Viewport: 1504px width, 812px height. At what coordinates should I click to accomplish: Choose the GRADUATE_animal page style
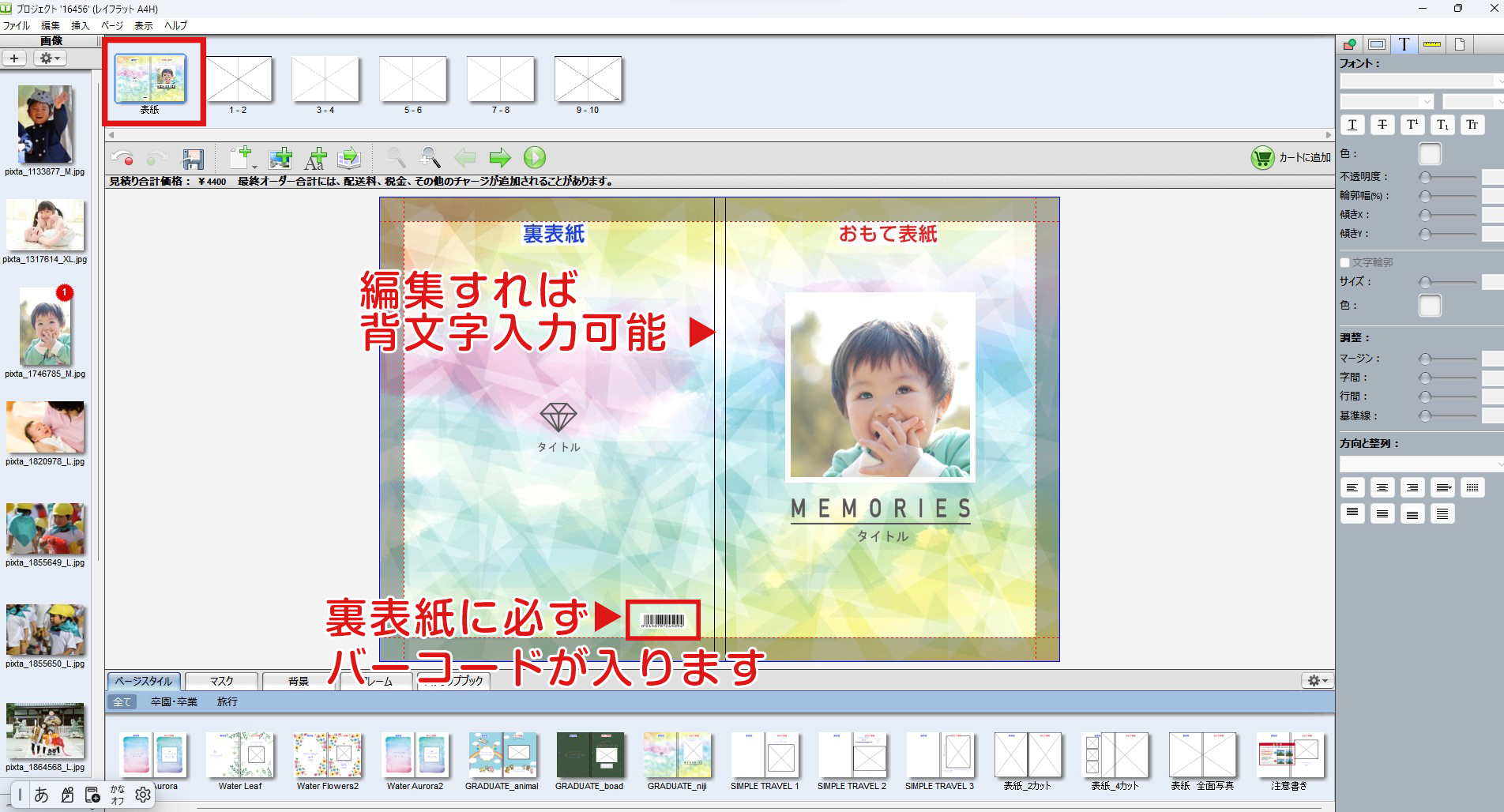click(x=502, y=755)
